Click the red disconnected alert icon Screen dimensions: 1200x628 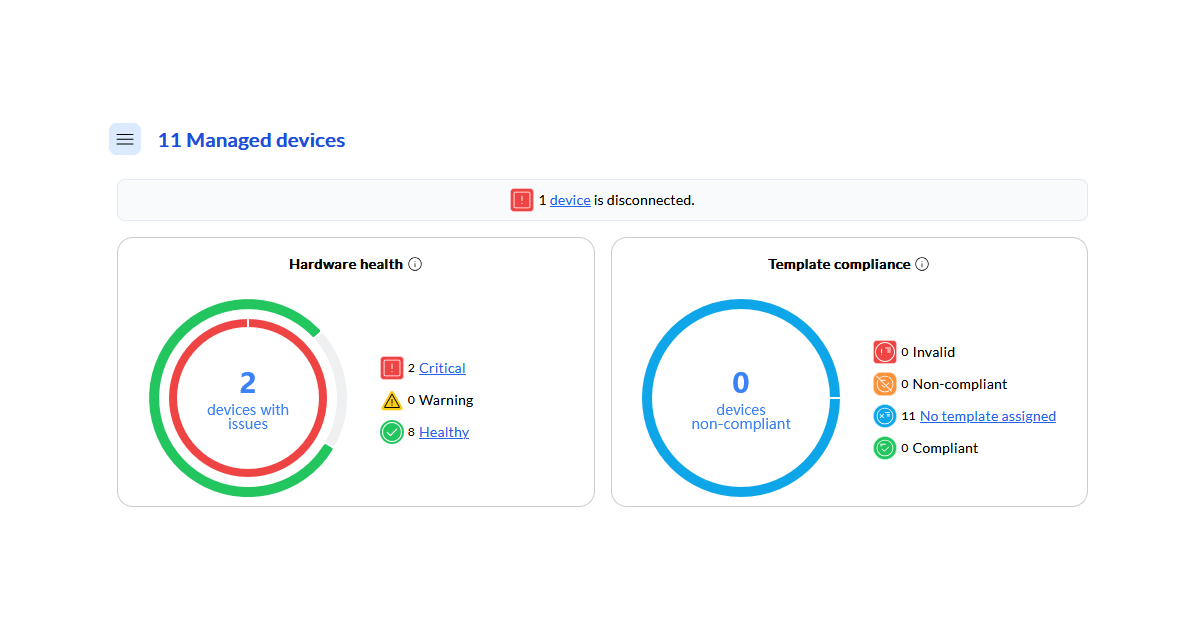(522, 200)
